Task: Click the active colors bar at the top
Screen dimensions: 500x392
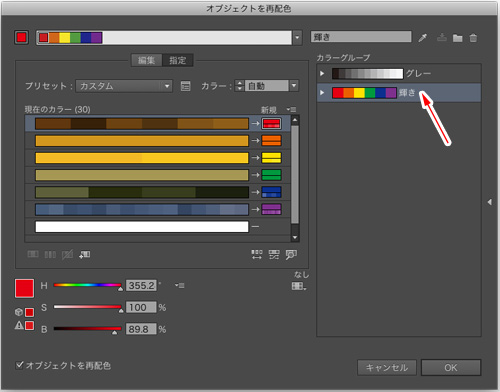Action: [x=164, y=38]
